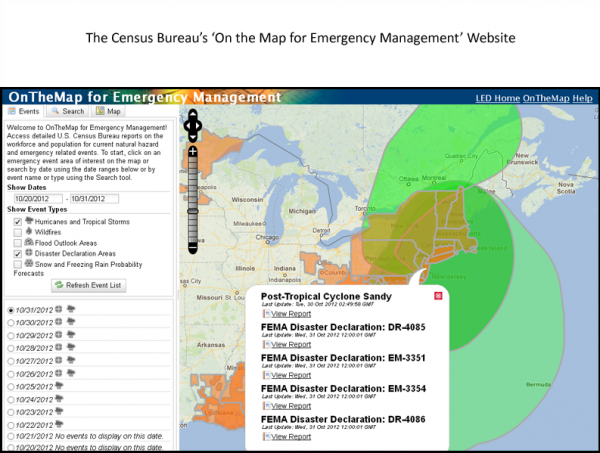
Task: View Report for FEMA Declaration DR-4085
Action: click(x=291, y=345)
